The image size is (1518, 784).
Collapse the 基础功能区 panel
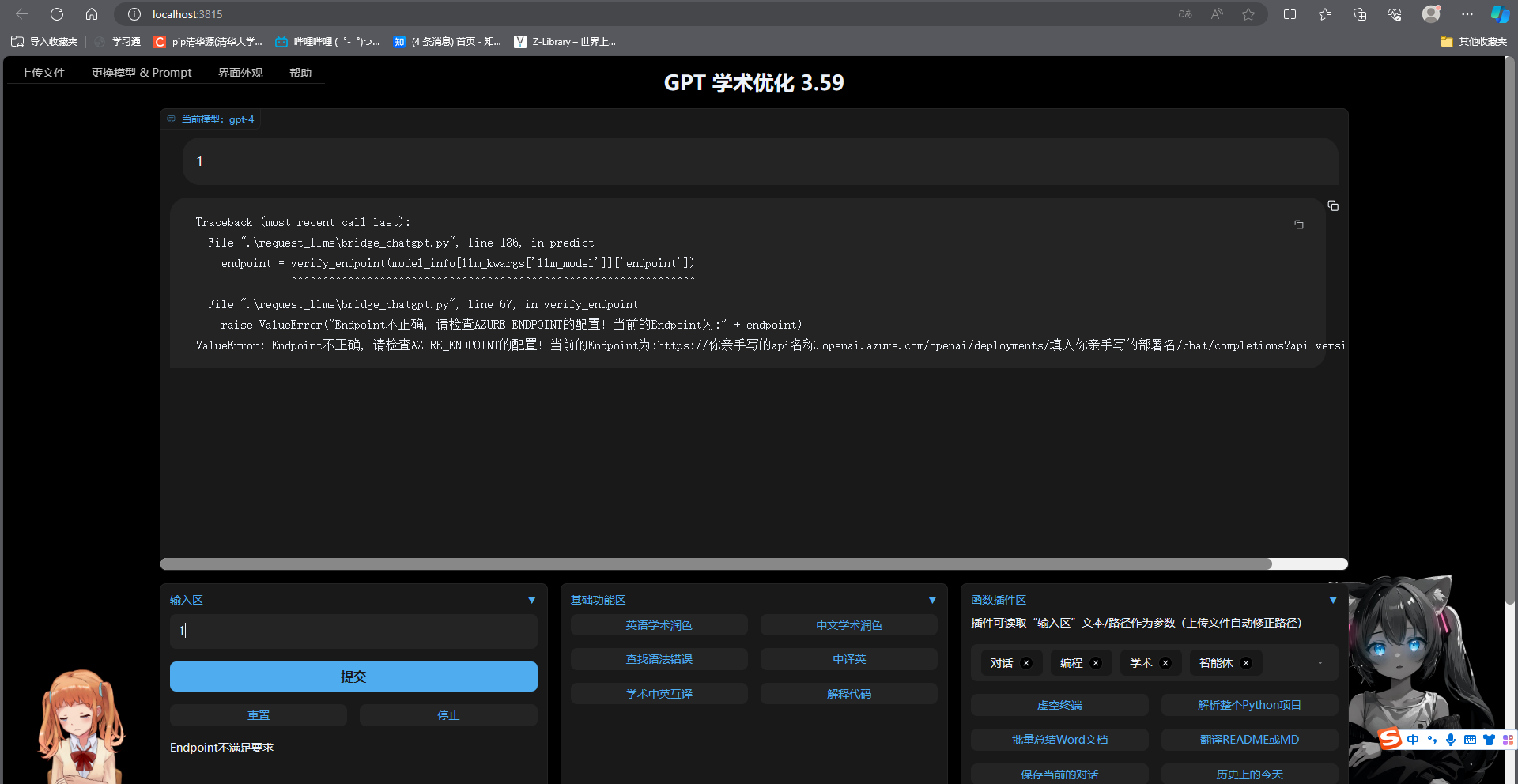(932, 600)
